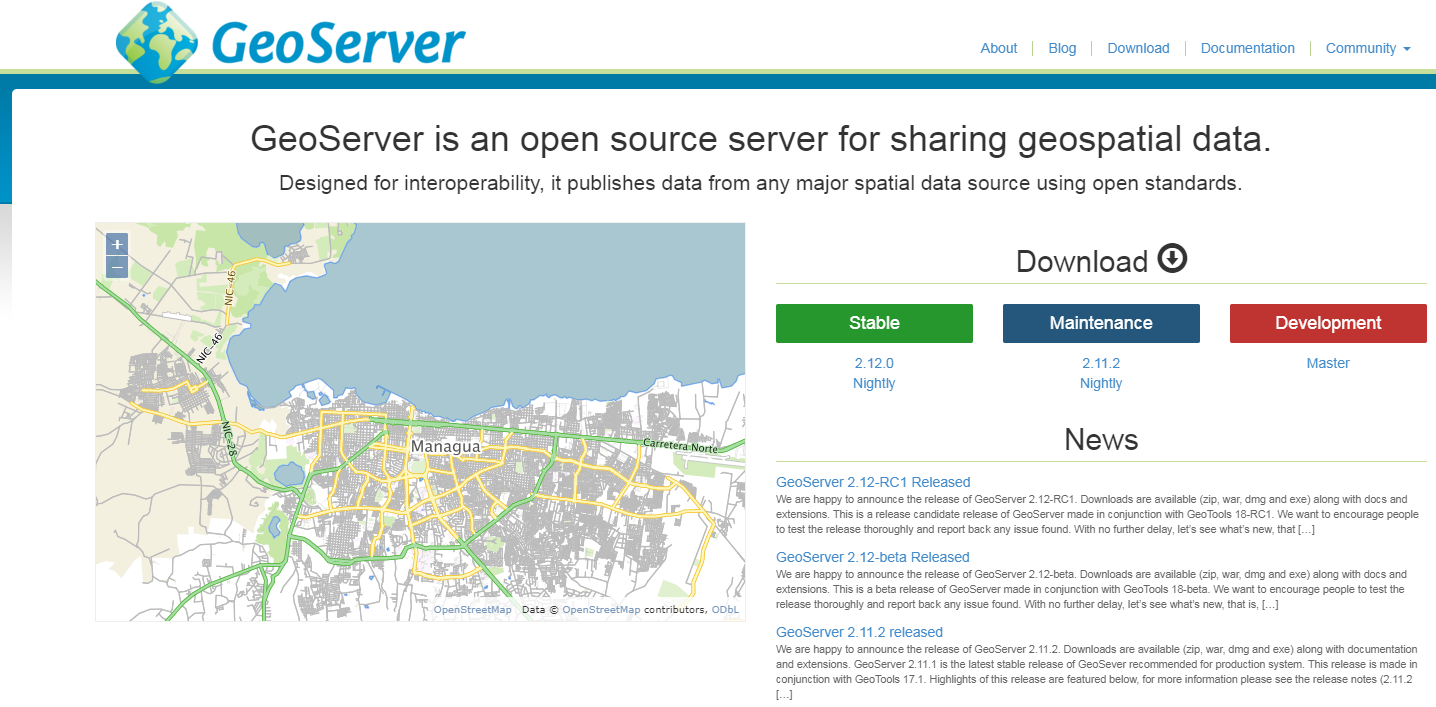
Task: Zoom out on the Managua map
Action: pyautogui.click(x=116, y=265)
